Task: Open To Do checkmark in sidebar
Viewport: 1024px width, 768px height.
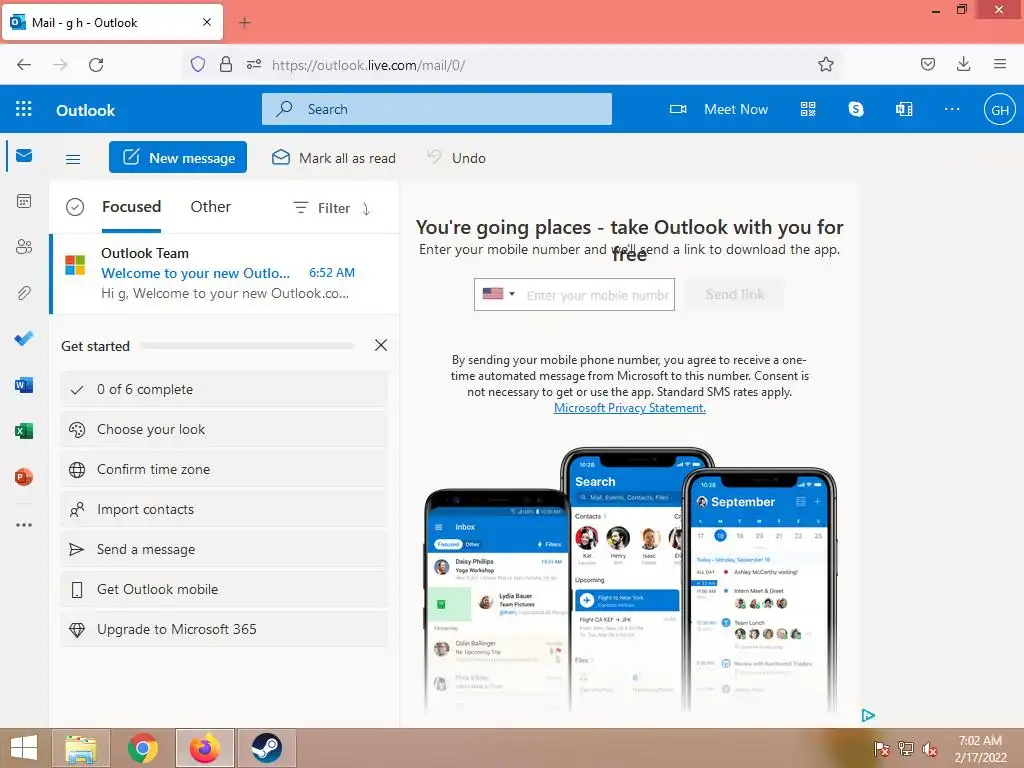Action: 24,338
